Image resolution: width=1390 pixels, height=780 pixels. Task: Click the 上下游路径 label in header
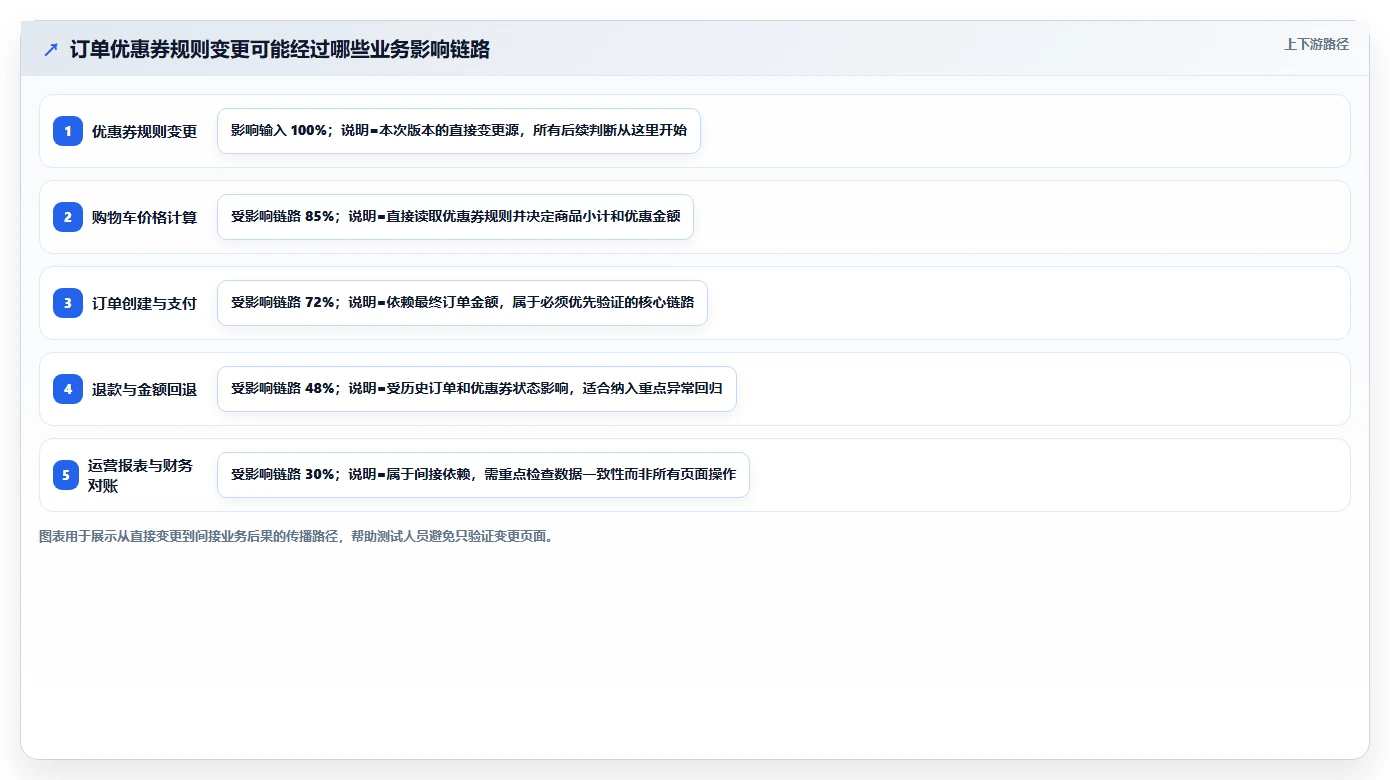coord(1316,44)
